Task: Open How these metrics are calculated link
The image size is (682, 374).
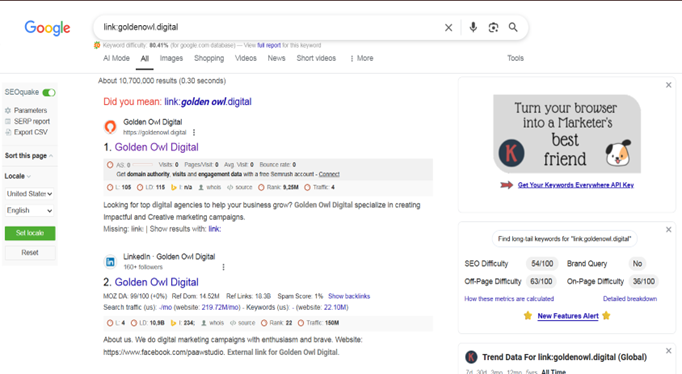Action: tap(509, 299)
